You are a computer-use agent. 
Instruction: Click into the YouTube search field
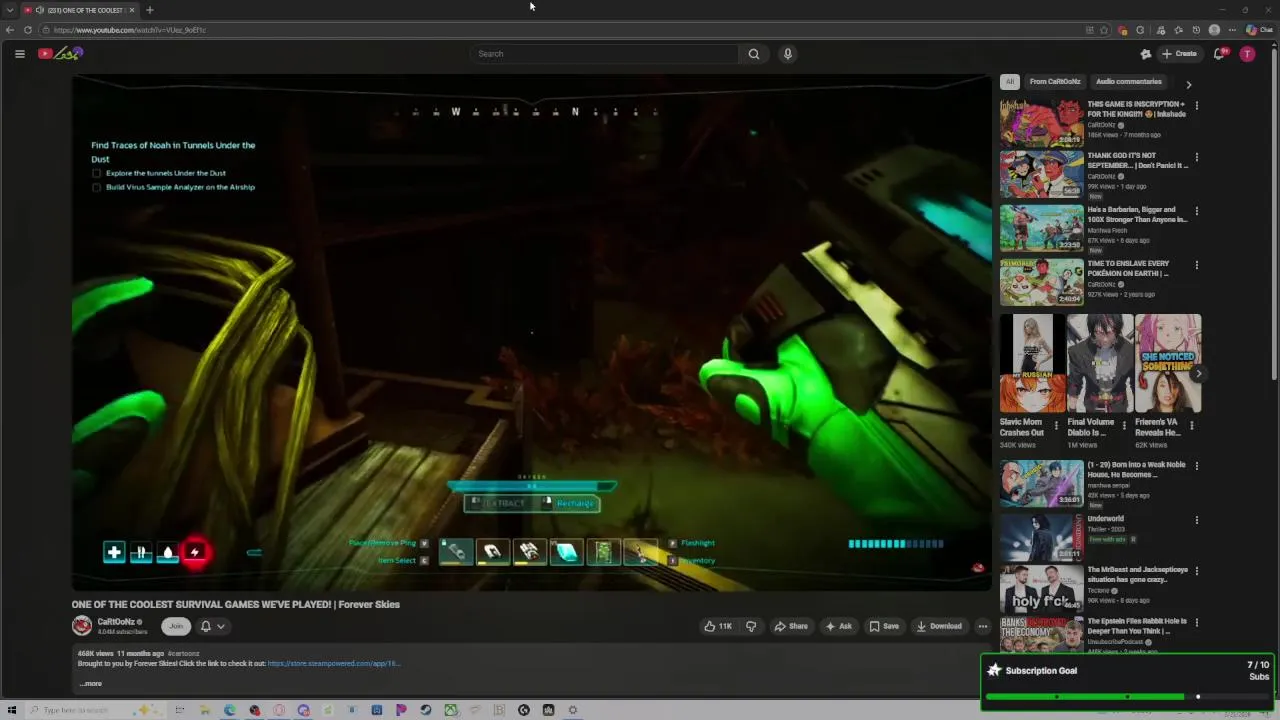pyautogui.click(x=605, y=54)
